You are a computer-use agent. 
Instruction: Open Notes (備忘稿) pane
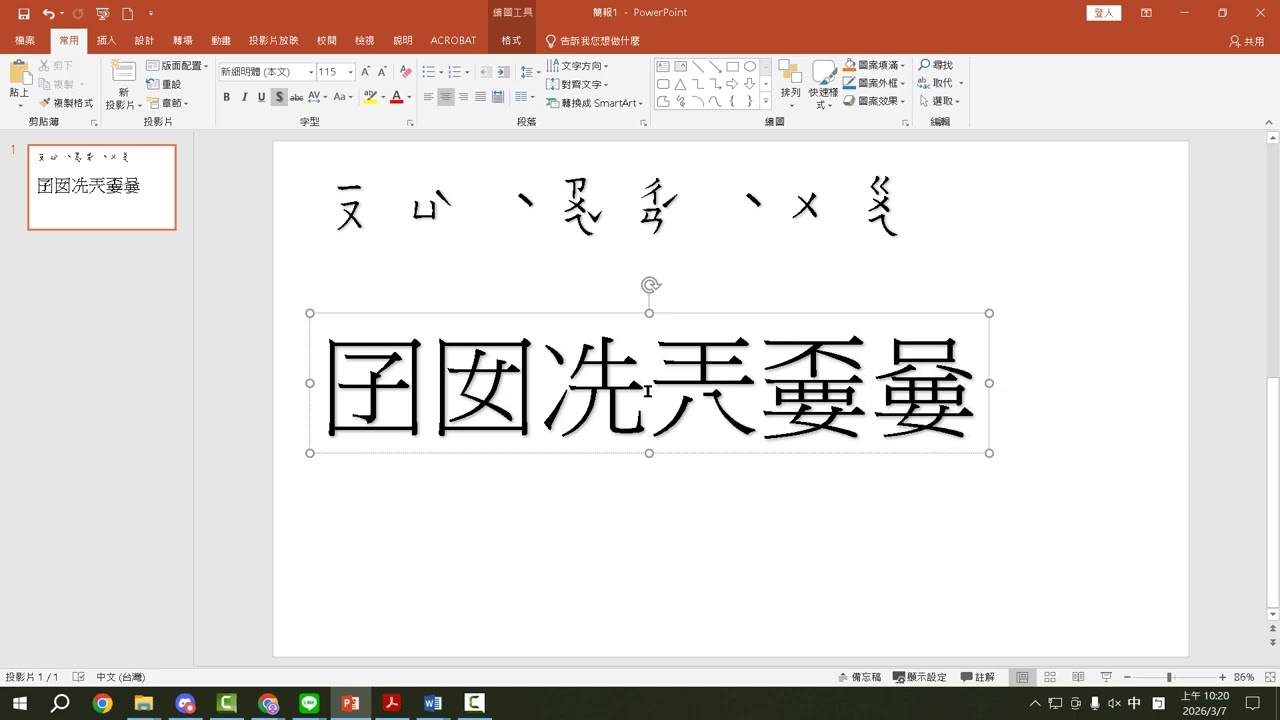860,677
